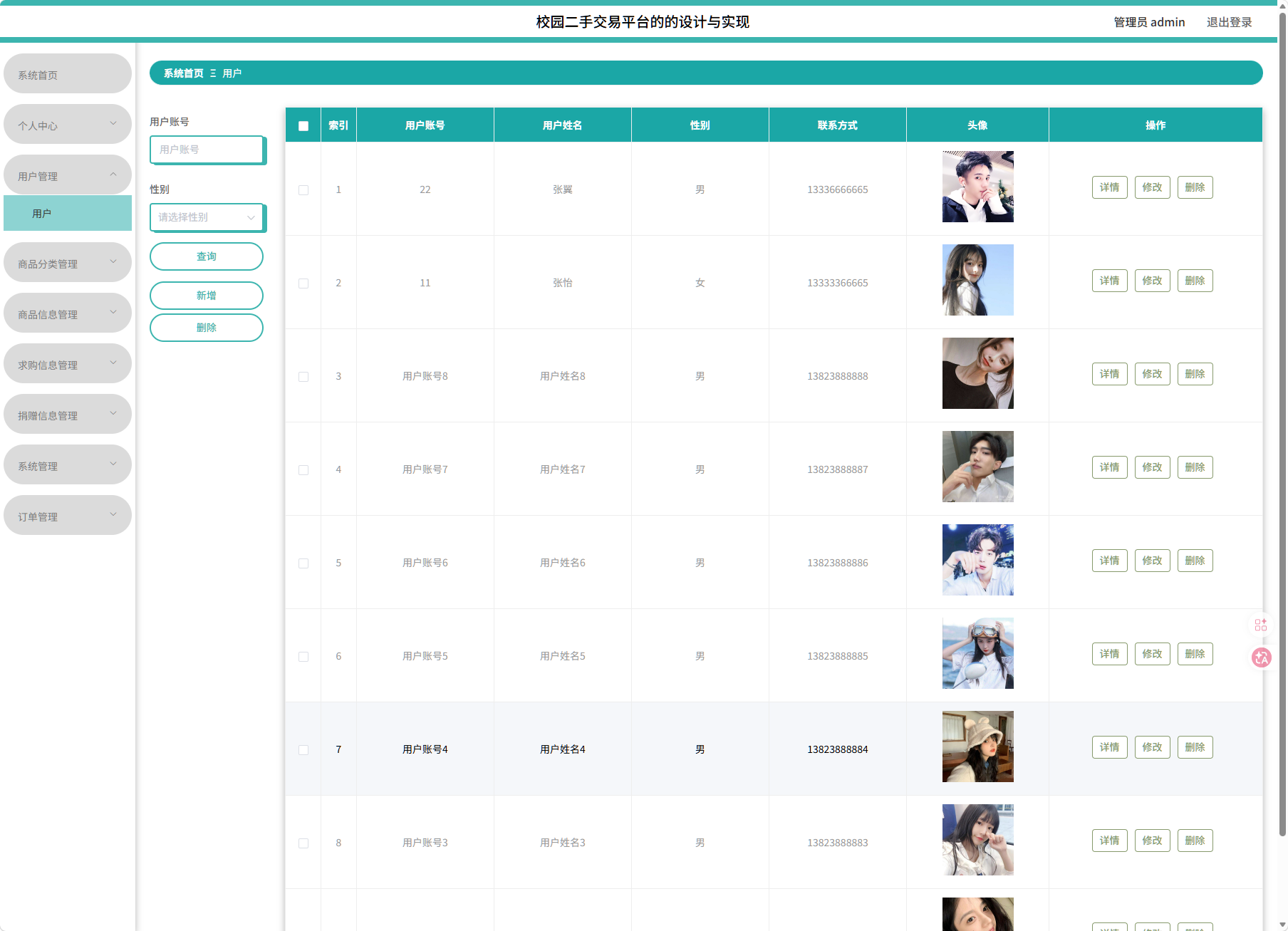Click 删除 for user 张翼
The image size is (1288, 931).
1195,187
